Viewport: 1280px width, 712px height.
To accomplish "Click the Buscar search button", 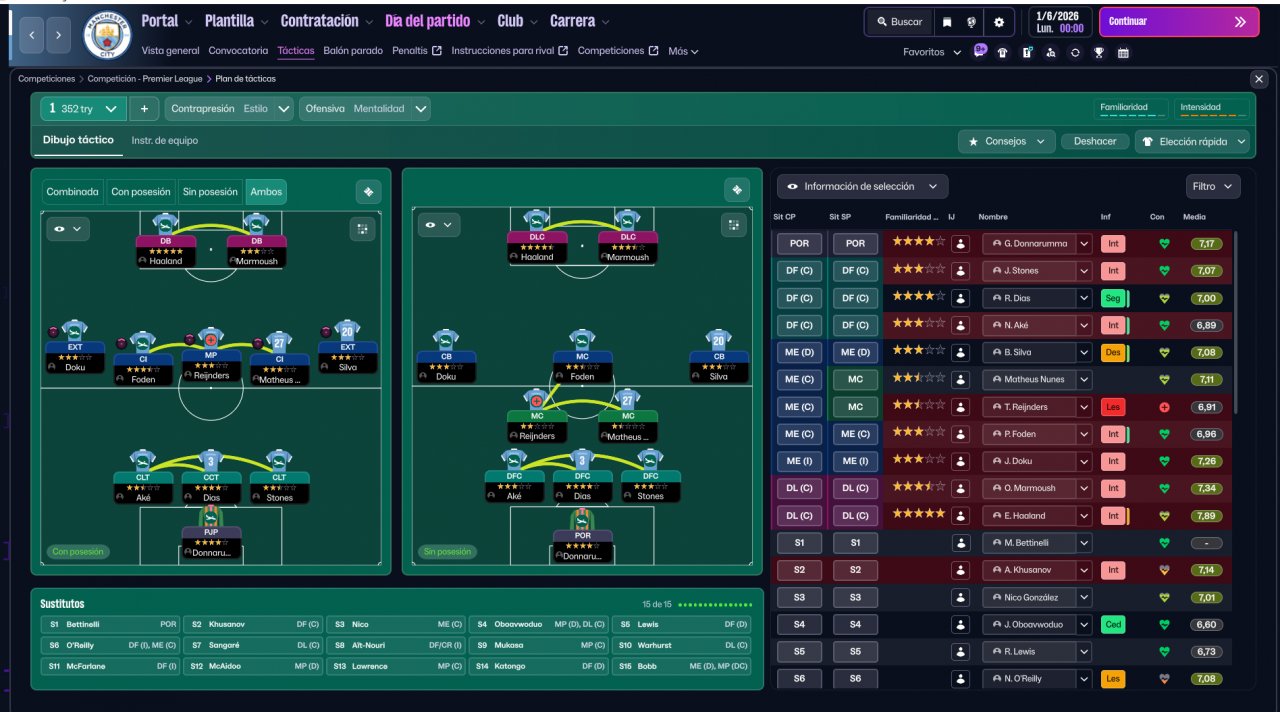I will click(x=899, y=21).
